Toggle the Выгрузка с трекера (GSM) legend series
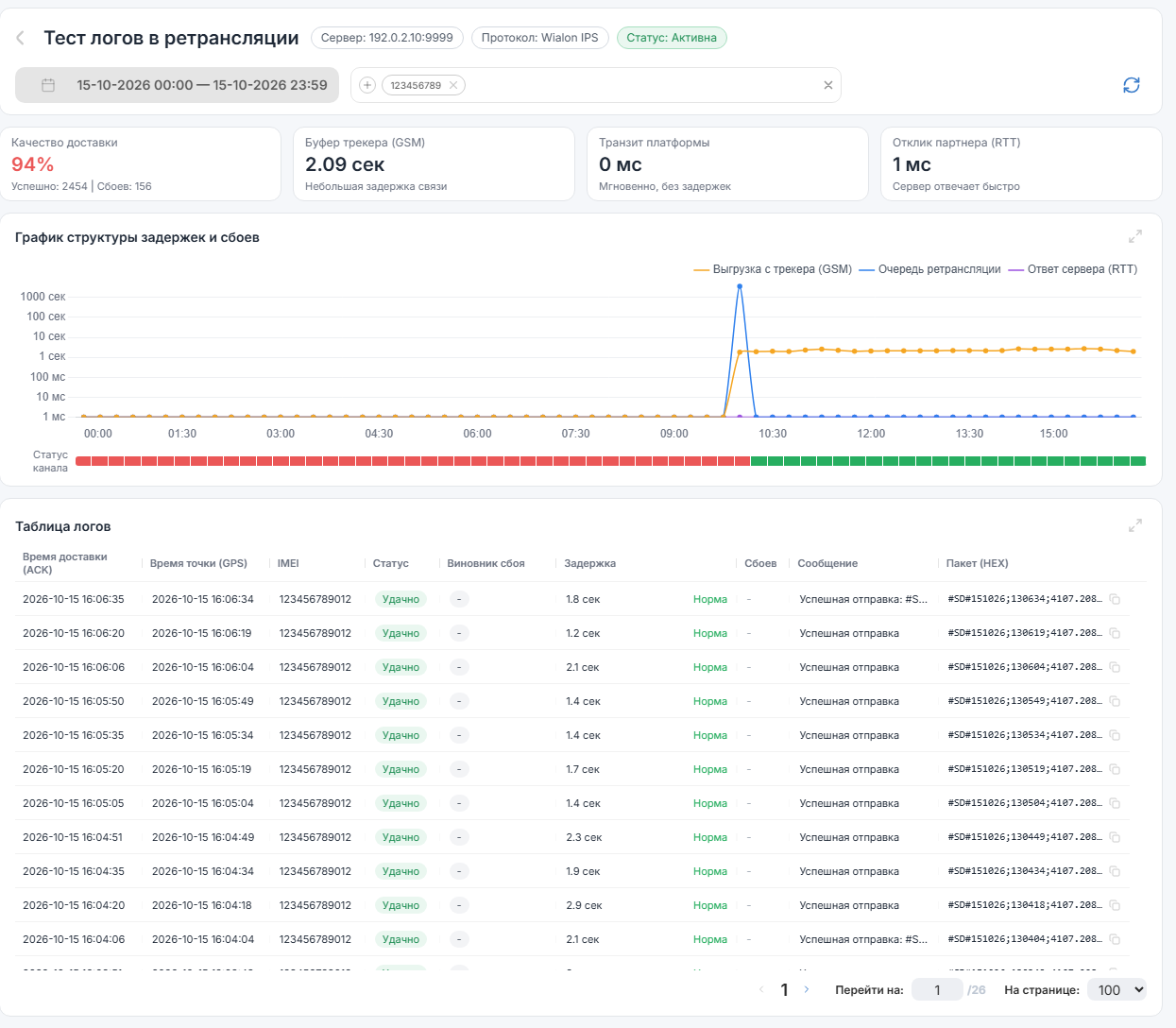1176x1028 pixels. (x=773, y=269)
